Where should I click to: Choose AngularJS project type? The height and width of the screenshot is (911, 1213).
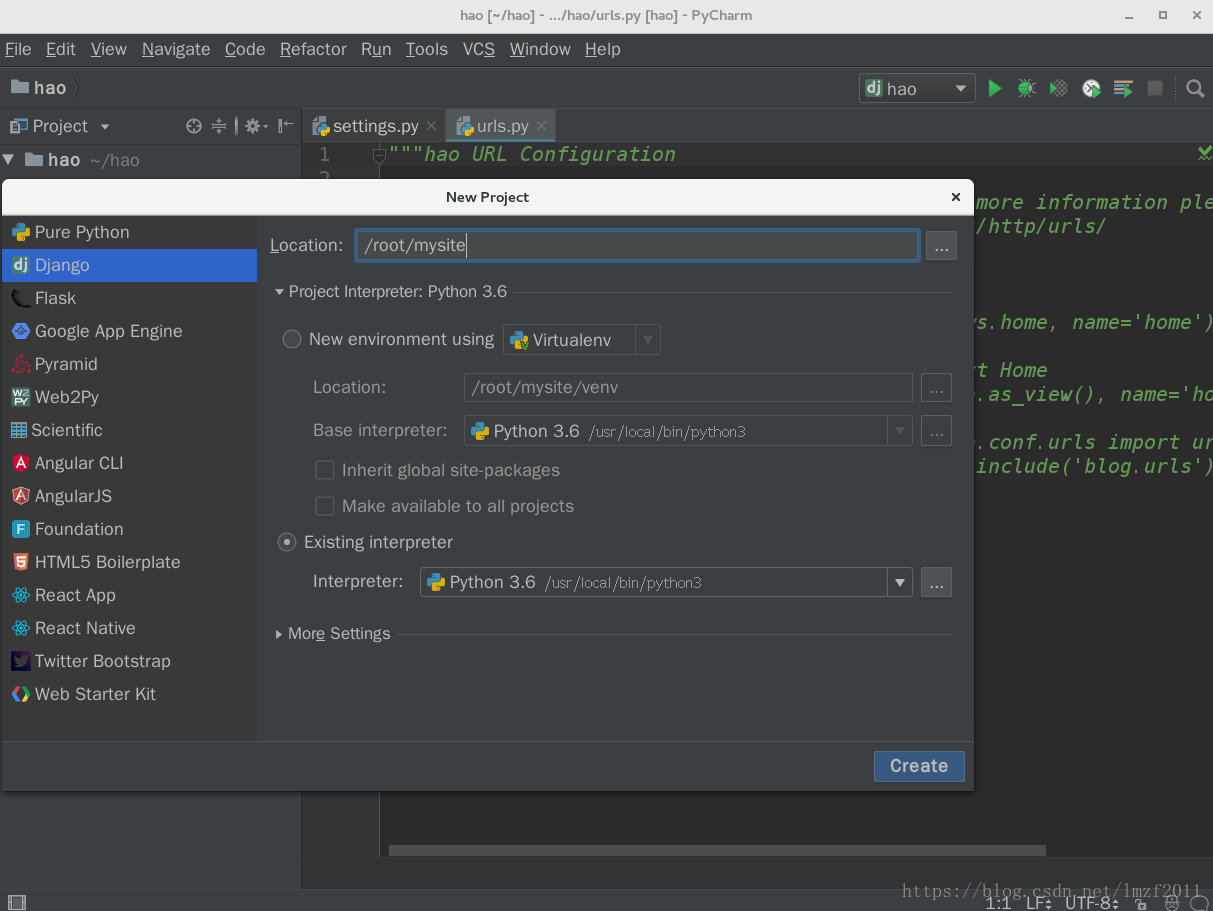129,496
